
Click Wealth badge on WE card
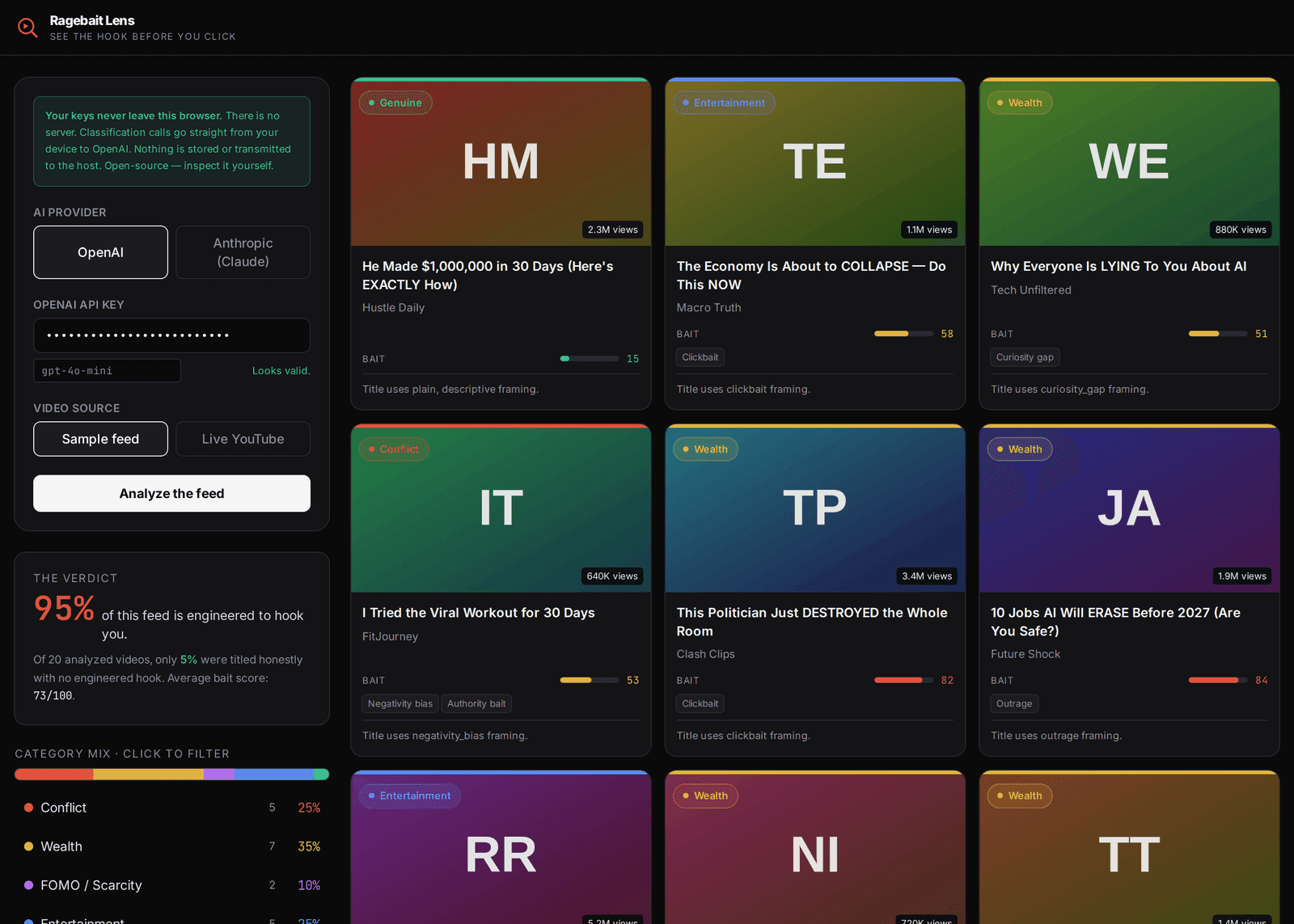click(x=1020, y=103)
